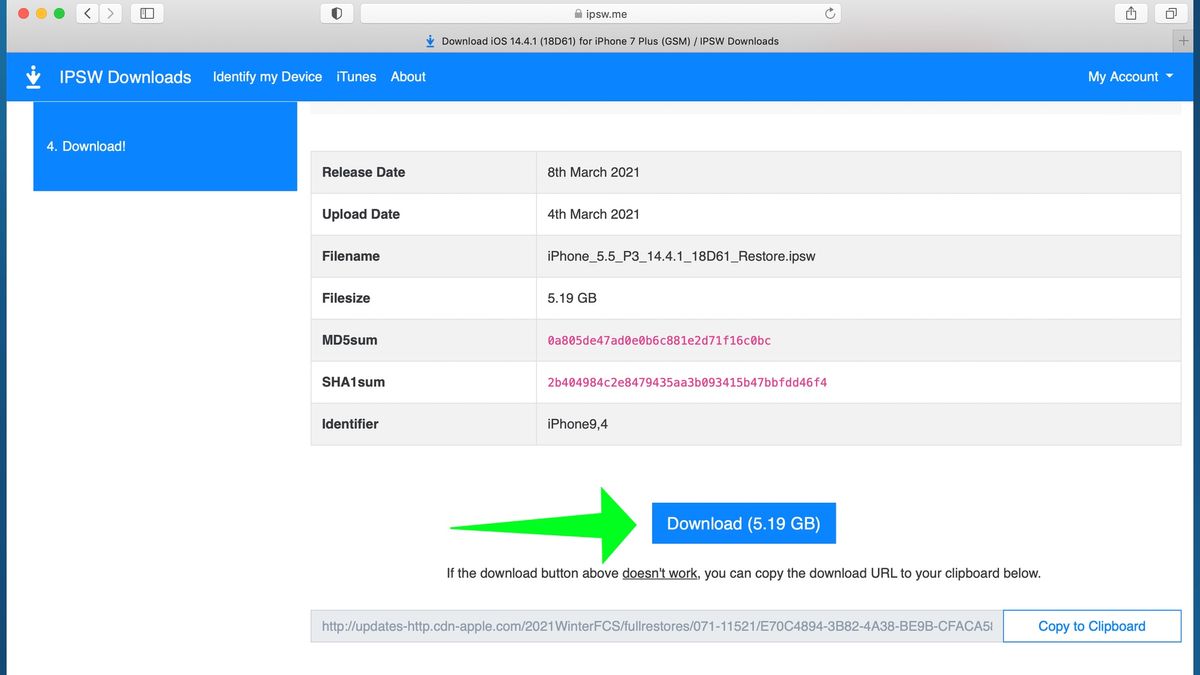Click the Copy to Clipboard button
Viewport: 1200px width, 675px height.
[x=1091, y=626]
